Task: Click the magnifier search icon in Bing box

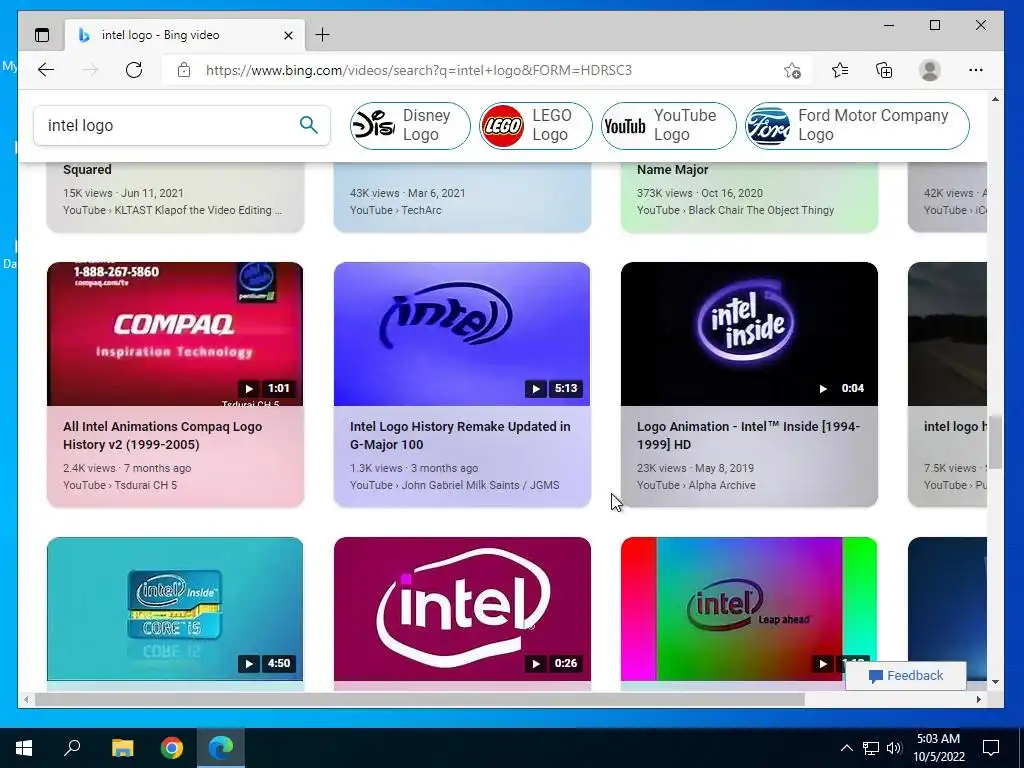Action: coord(308,125)
